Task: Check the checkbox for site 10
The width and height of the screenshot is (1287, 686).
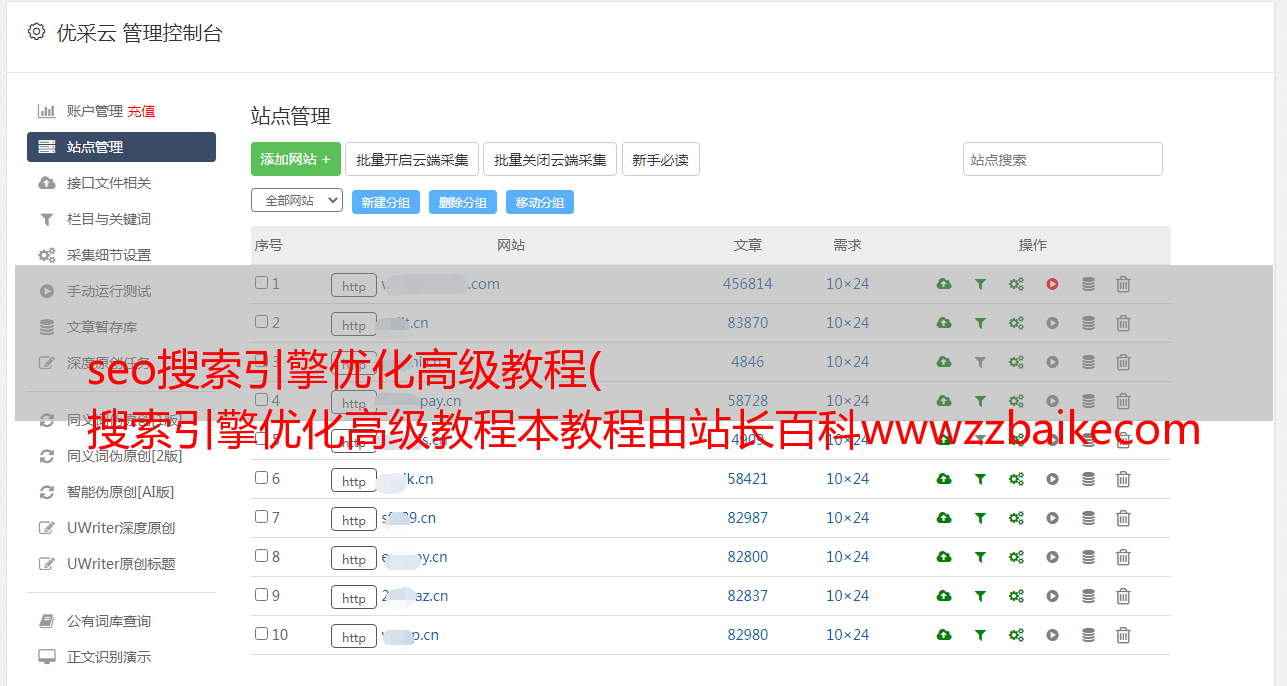Action: (x=261, y=634)
